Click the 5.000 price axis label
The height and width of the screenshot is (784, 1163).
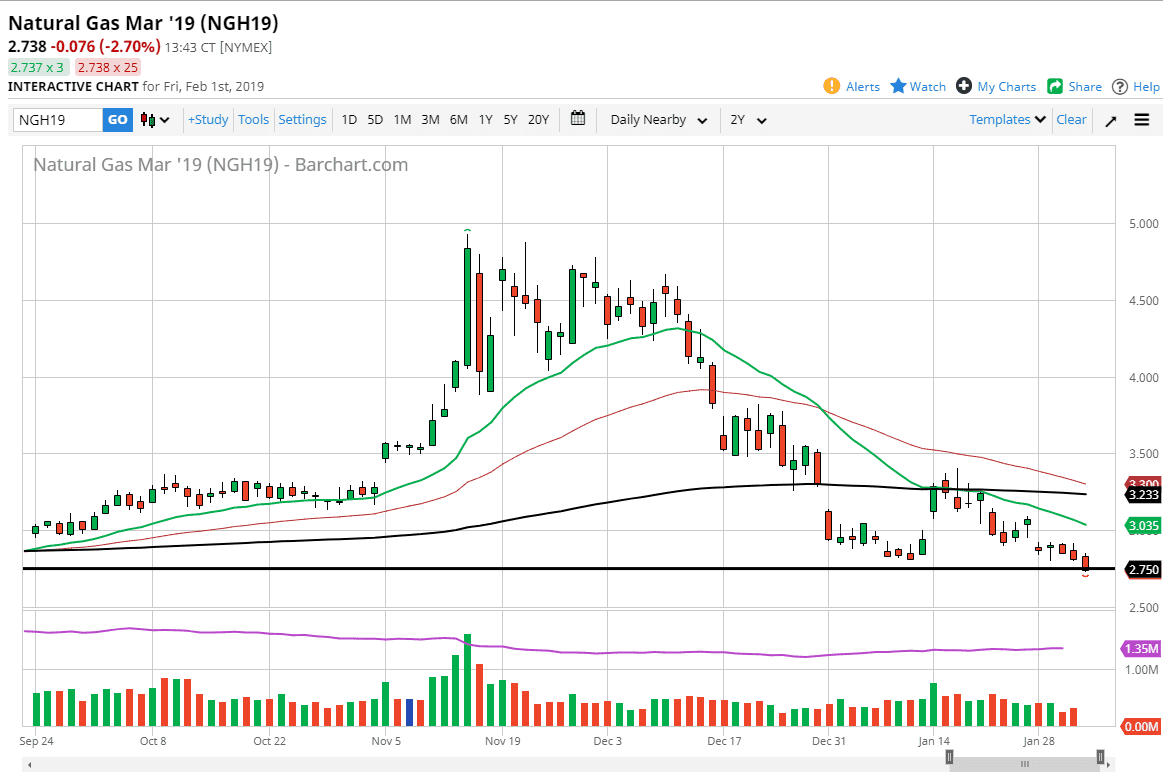coord(1143,223)
